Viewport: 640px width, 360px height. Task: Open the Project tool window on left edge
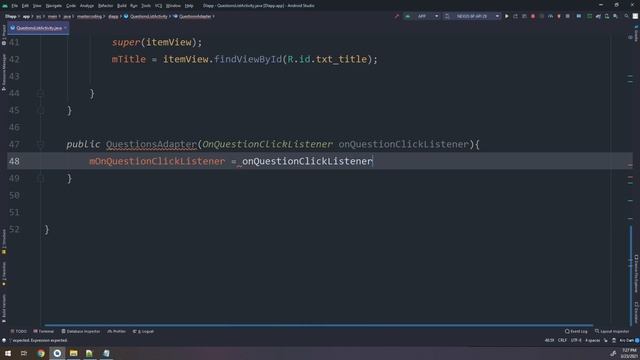pyautogui.click(x=4, y=36)
